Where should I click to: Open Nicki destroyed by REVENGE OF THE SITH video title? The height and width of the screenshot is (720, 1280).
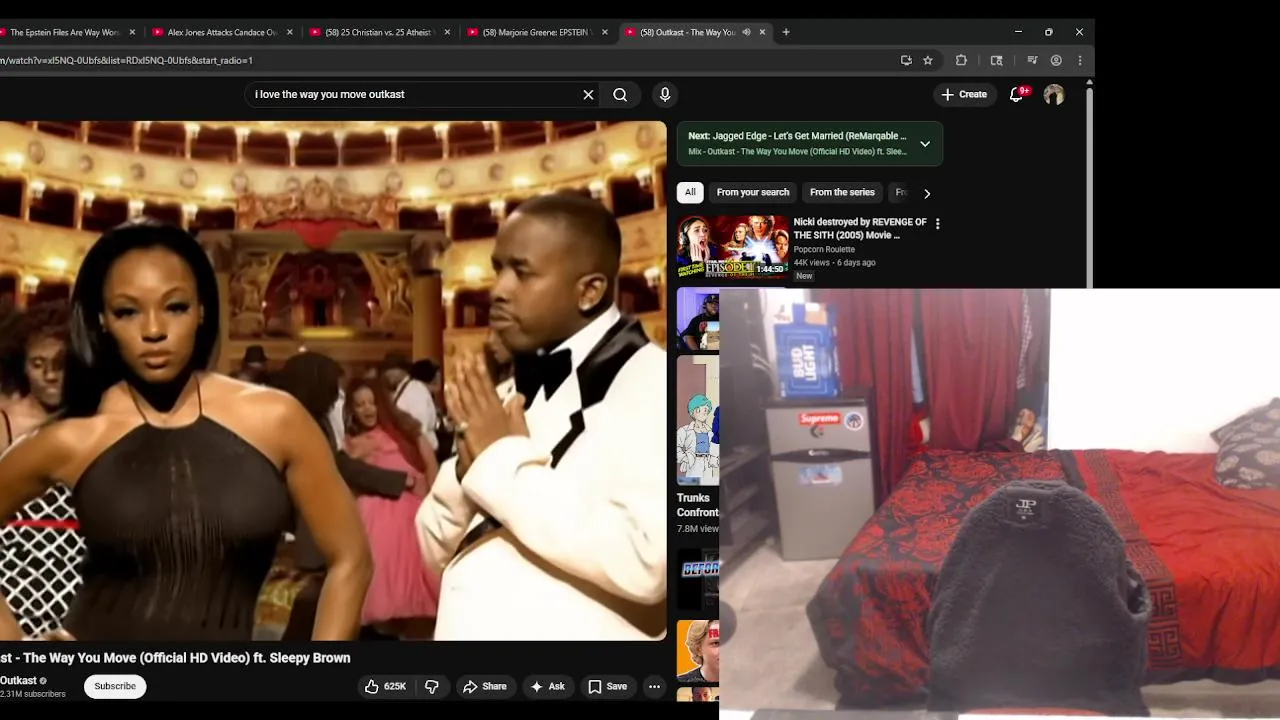click(860, 228)
